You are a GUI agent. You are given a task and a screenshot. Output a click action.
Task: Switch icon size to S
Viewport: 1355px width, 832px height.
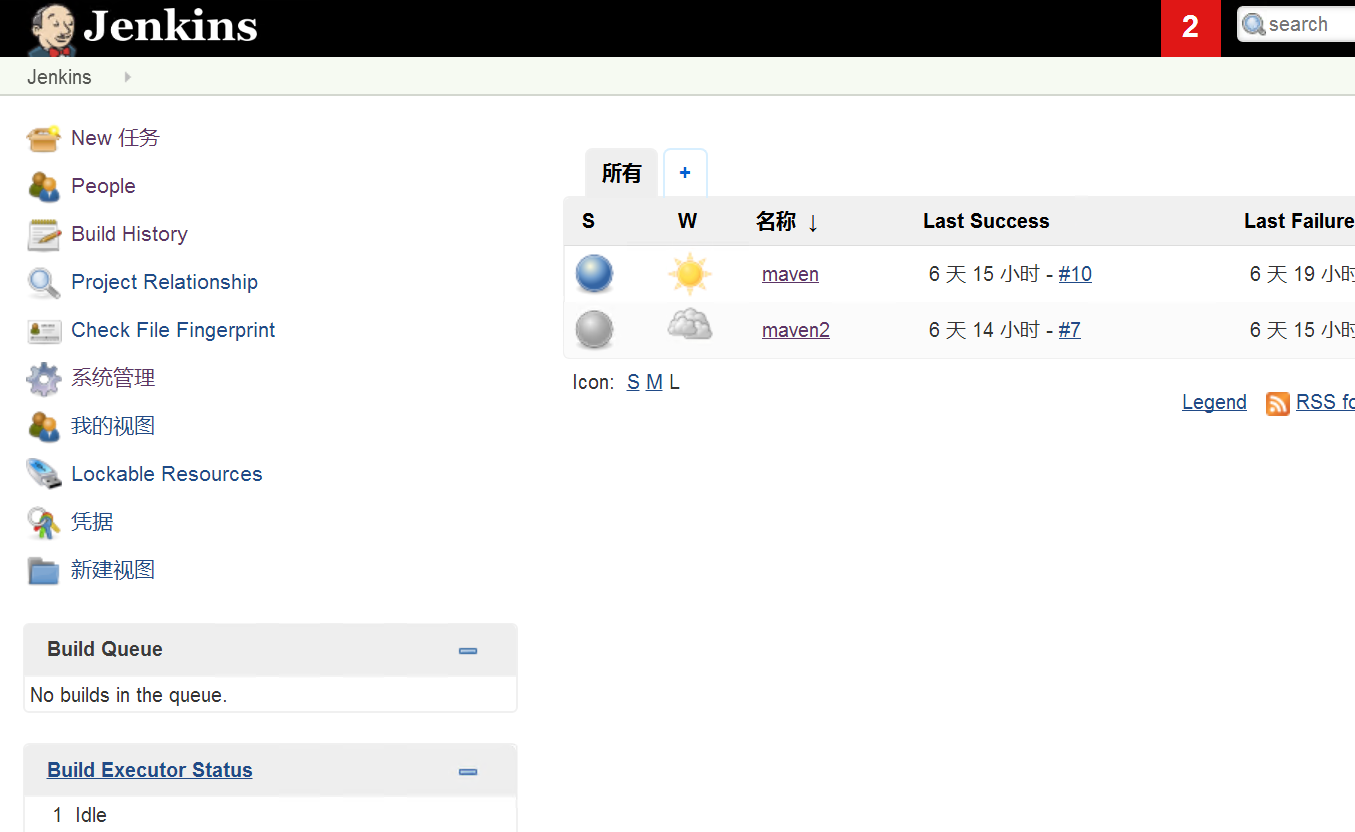pos(633,382)
